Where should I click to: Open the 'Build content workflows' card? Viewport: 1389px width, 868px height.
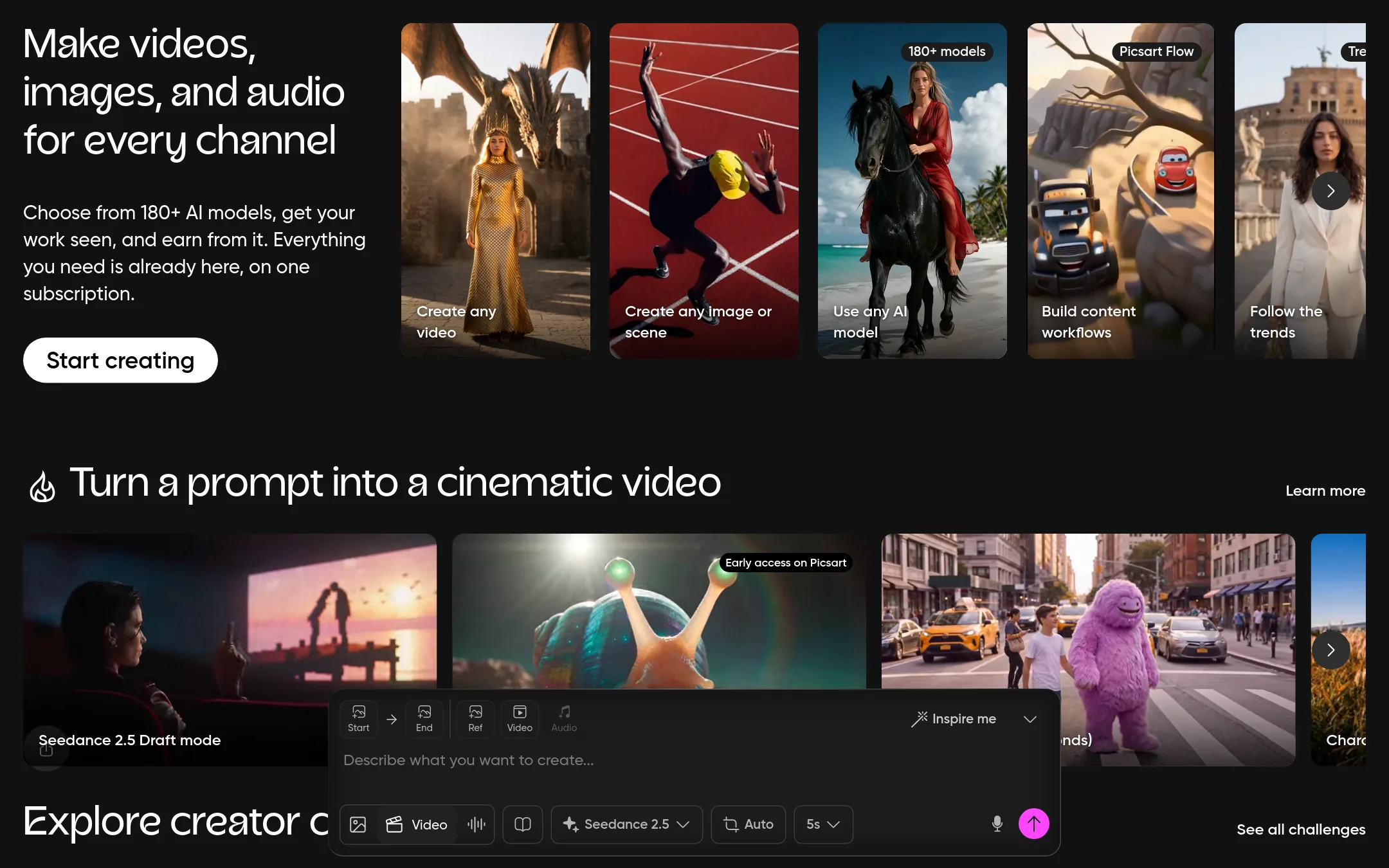tap(1121, 191)
